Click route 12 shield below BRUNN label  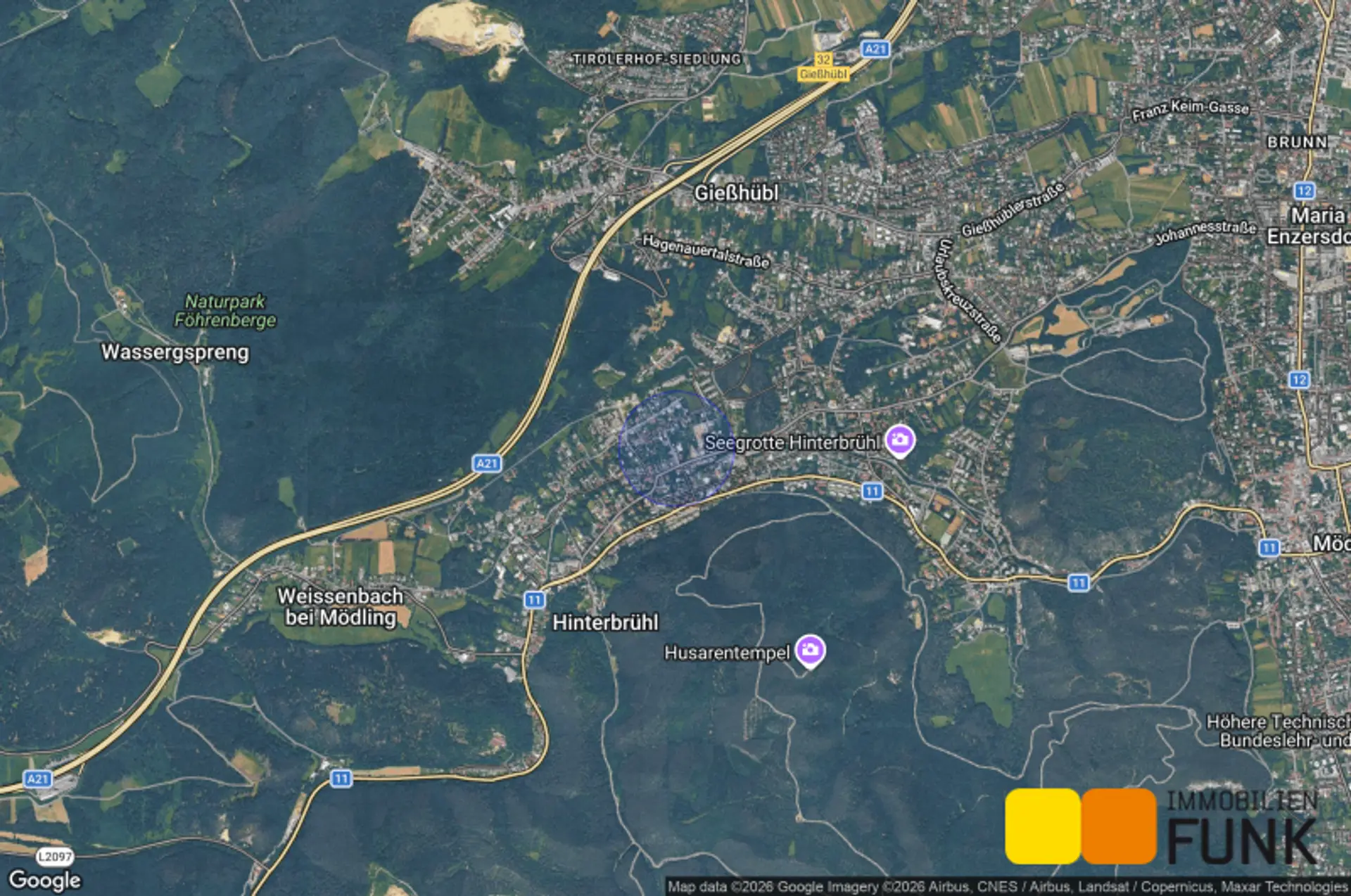tap(1304, 191)
